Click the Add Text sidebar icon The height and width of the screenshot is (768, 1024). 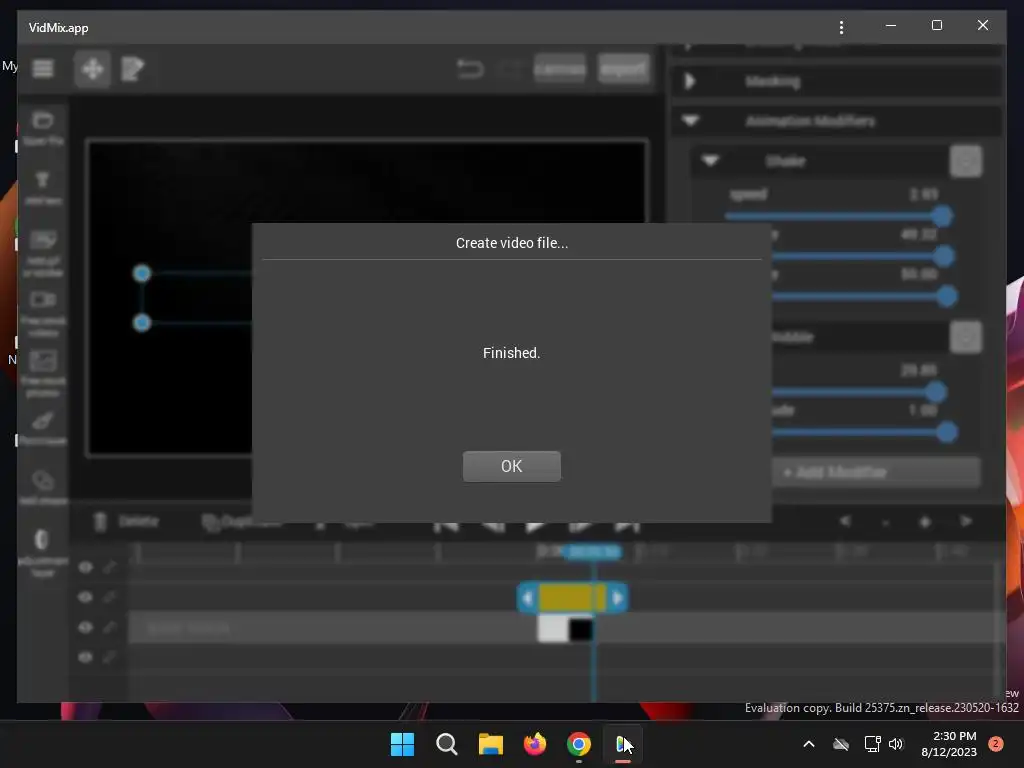pos(43,188)
